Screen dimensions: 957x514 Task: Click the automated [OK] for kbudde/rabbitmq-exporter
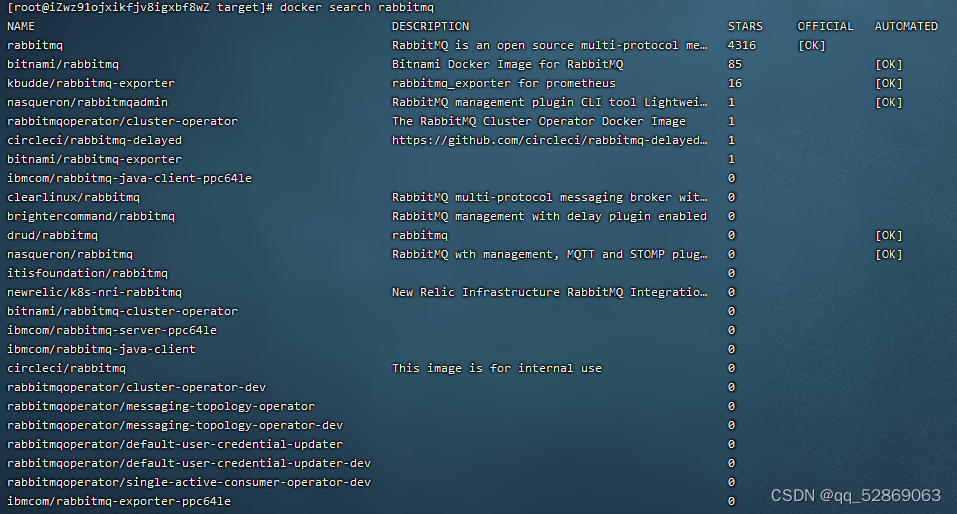(889, 83)
